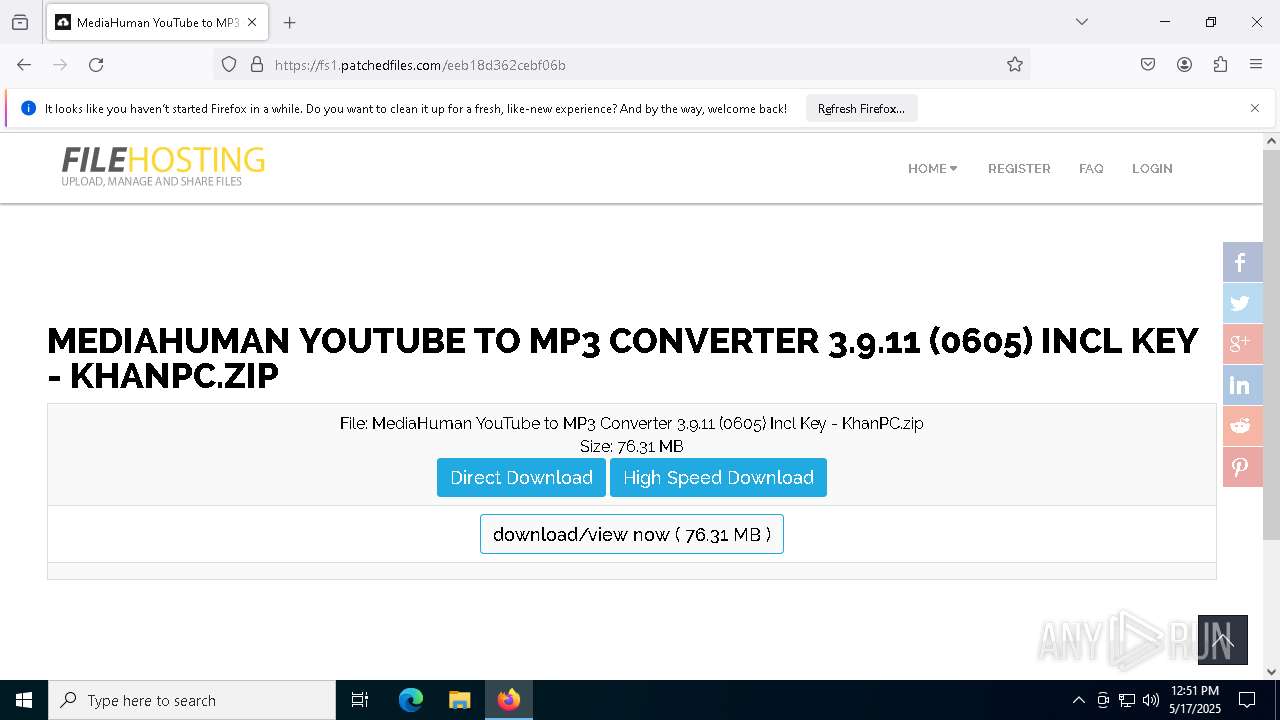Go back to the previous page

[x=24, y=65]
